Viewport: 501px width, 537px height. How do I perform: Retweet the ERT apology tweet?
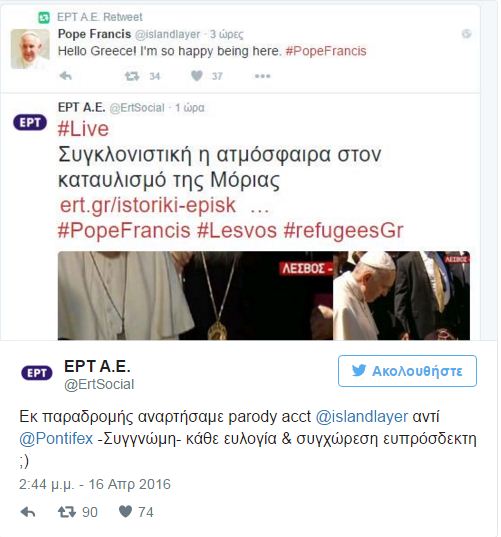(x=67, y=512)
